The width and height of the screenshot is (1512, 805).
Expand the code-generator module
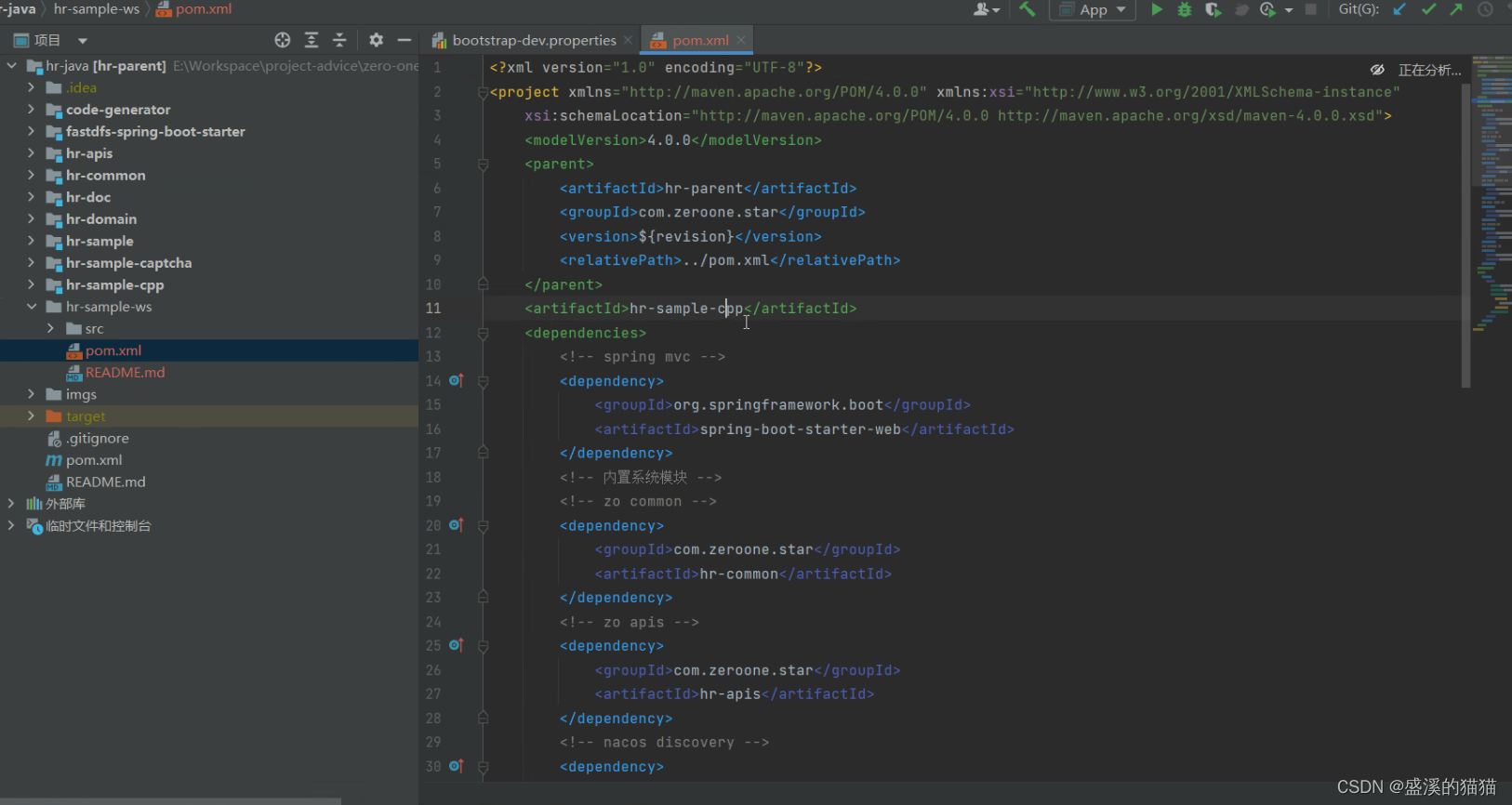point(32,110)
